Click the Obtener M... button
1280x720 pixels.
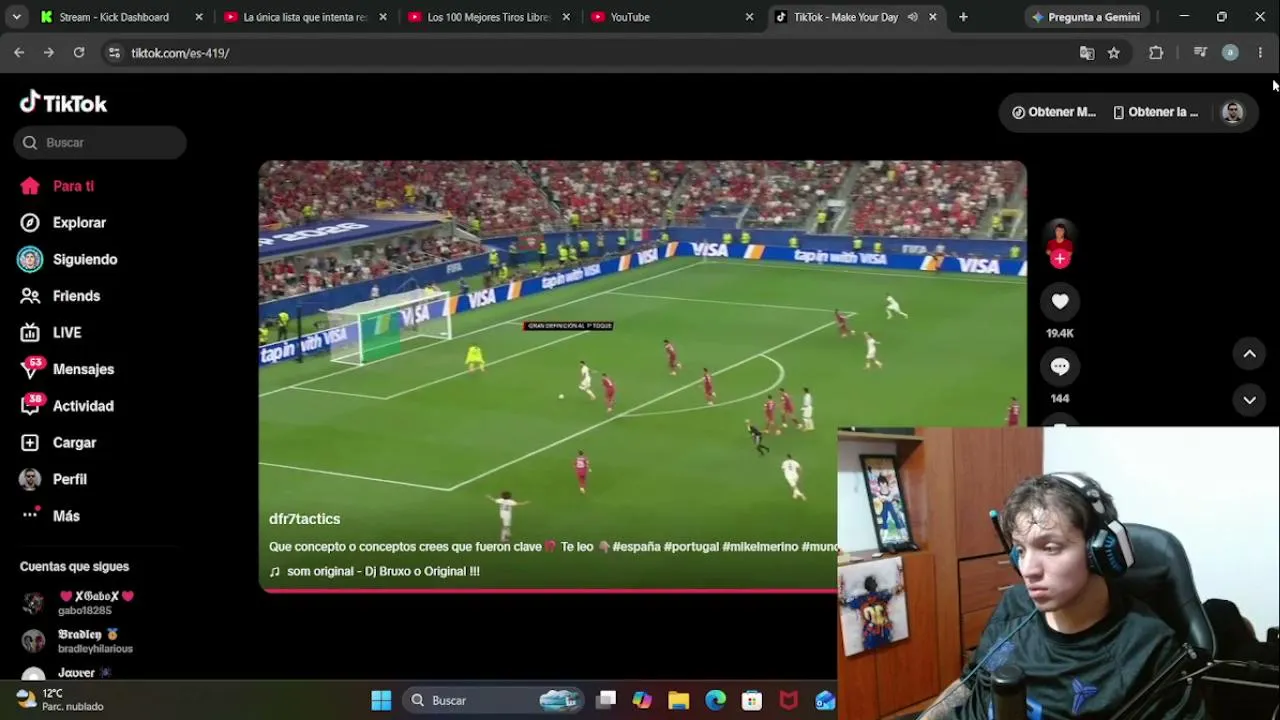(1054, 112)
